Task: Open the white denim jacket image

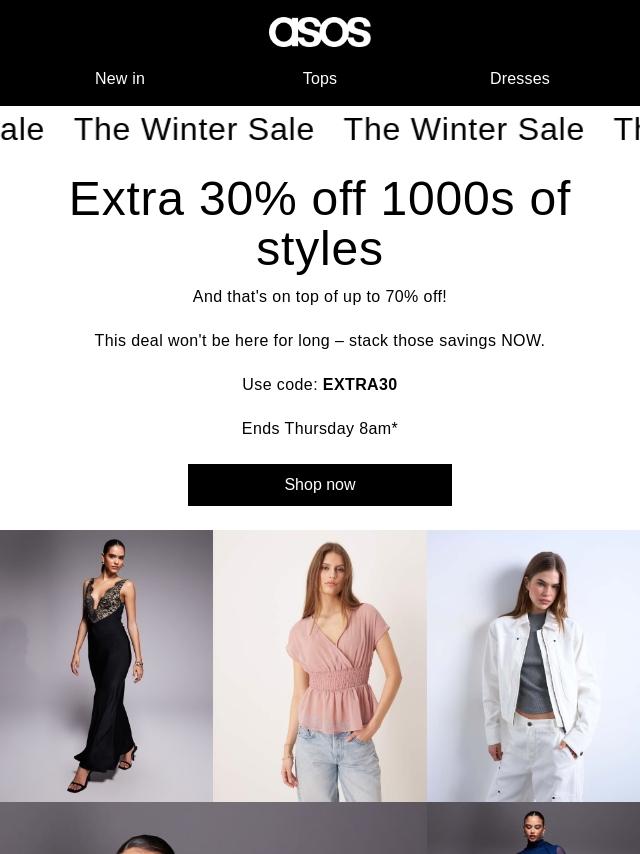Action: (x=534, y=666)
